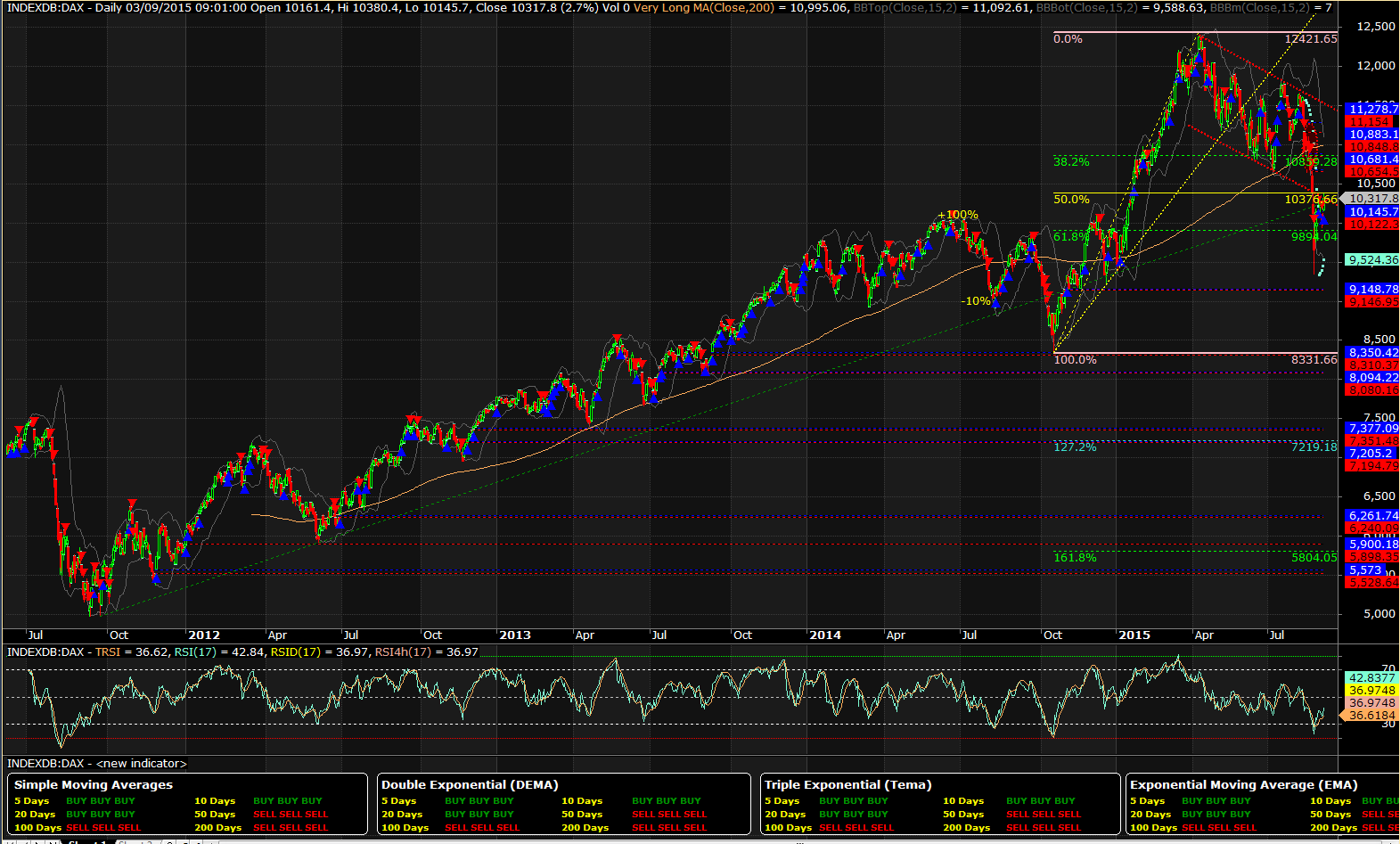Select the 161.8% Fibonacci extension label
1400x844 pixels.
(1075, 558)
